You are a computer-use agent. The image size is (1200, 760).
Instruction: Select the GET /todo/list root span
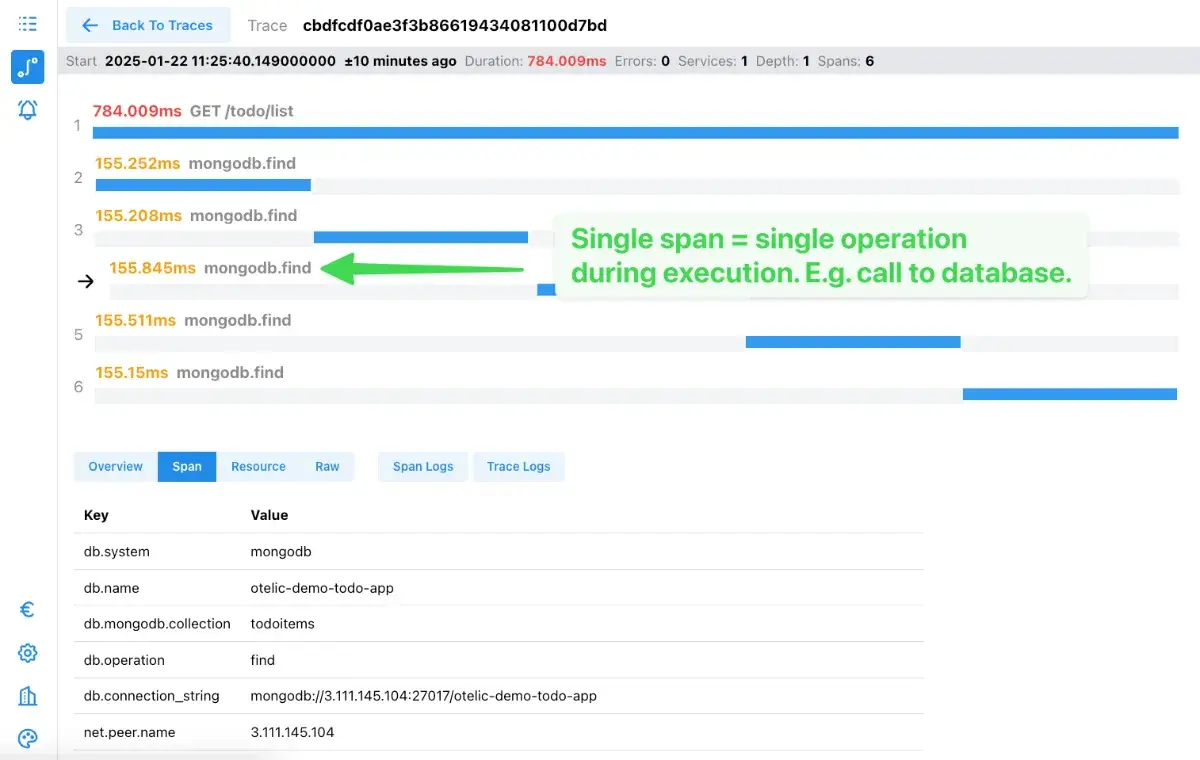click(x=242, y=111)
